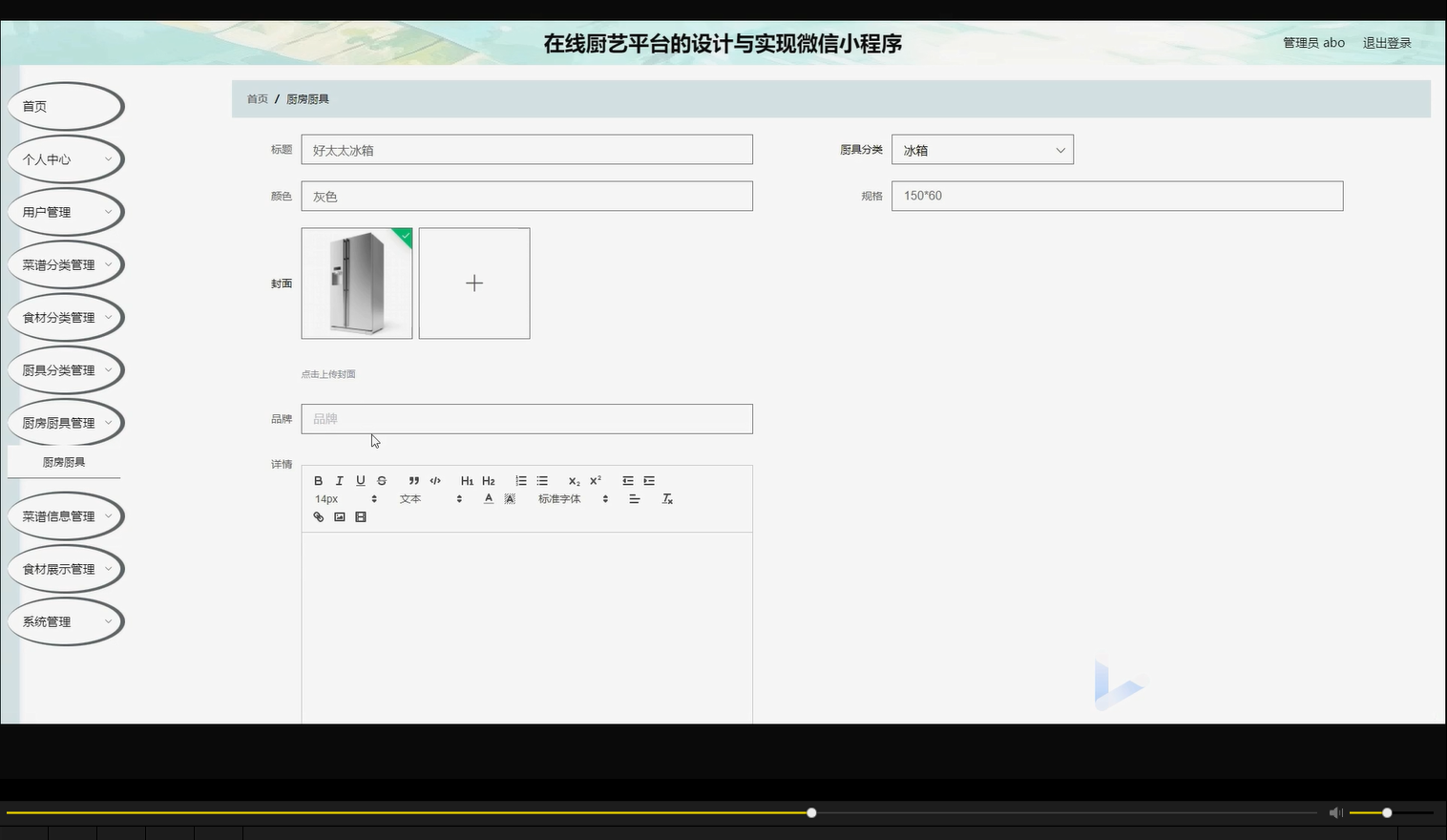Expand the 食材展示管理 sidebar menu
This screenshot has height=840, width=1447.
pyautogui.click(x=65, y=569)
